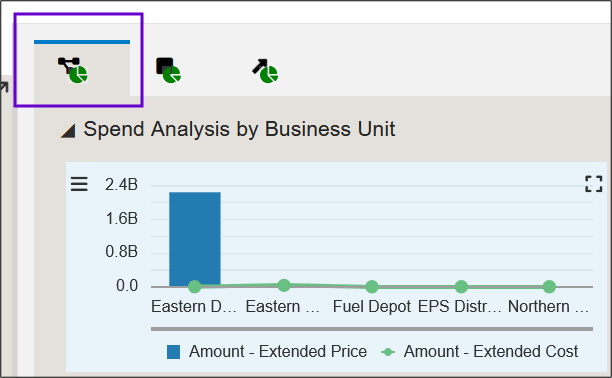The height and width of the screenshot is (378, 612).
Task: Select the EPS Distr… axis label
Action: pos(459,307)
